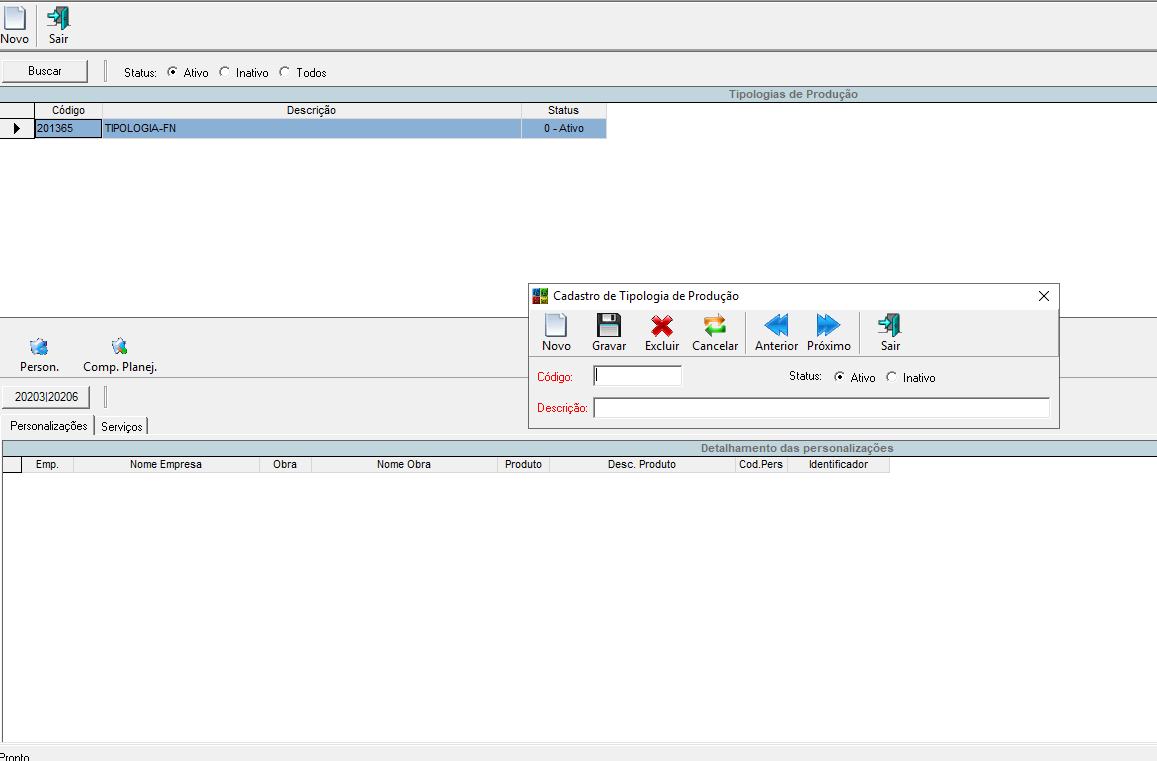This screenshot has width=1157, height=761.
Task: Open the Person. icon tool
Action: [39, 348]
